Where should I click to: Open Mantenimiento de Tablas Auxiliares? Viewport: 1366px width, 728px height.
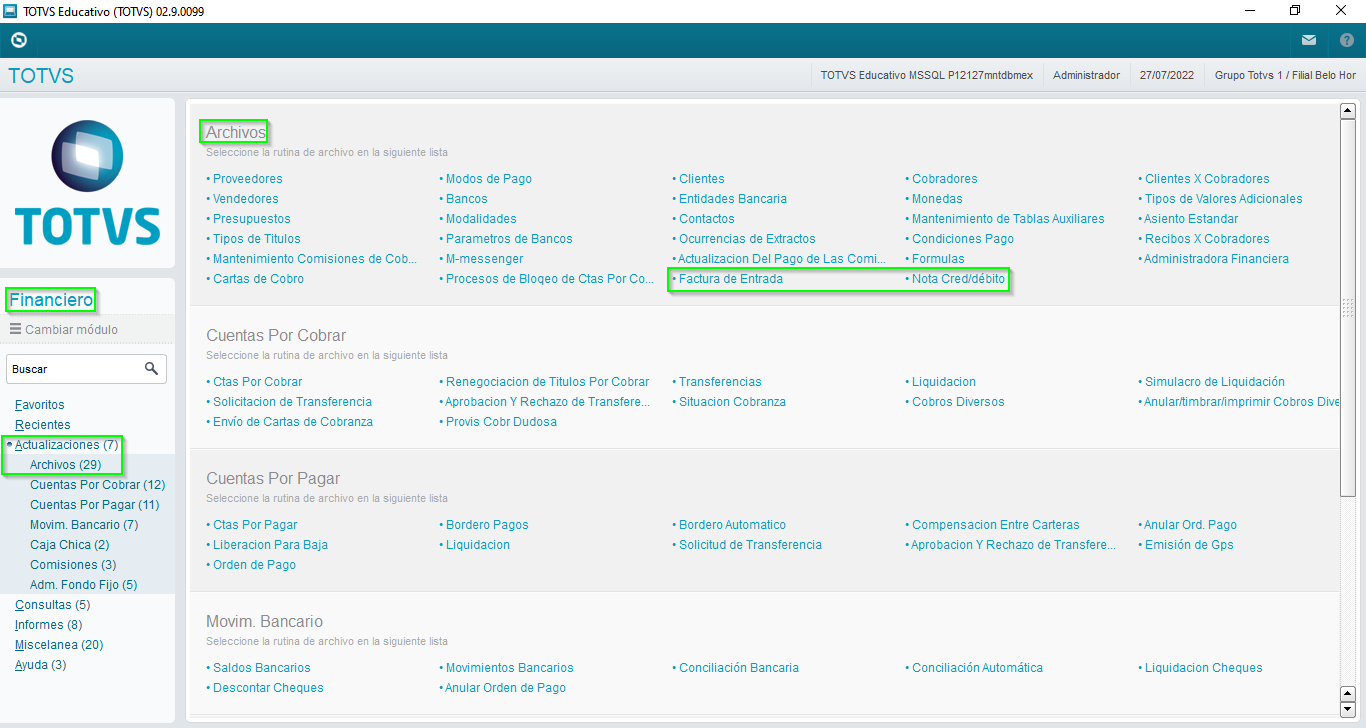coord(1008,219)
